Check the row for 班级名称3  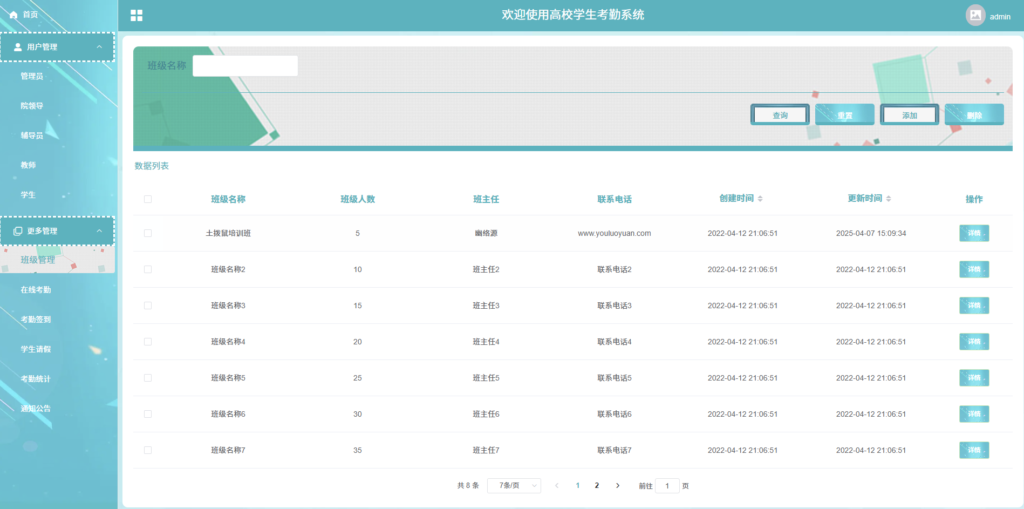pos(148,305)
